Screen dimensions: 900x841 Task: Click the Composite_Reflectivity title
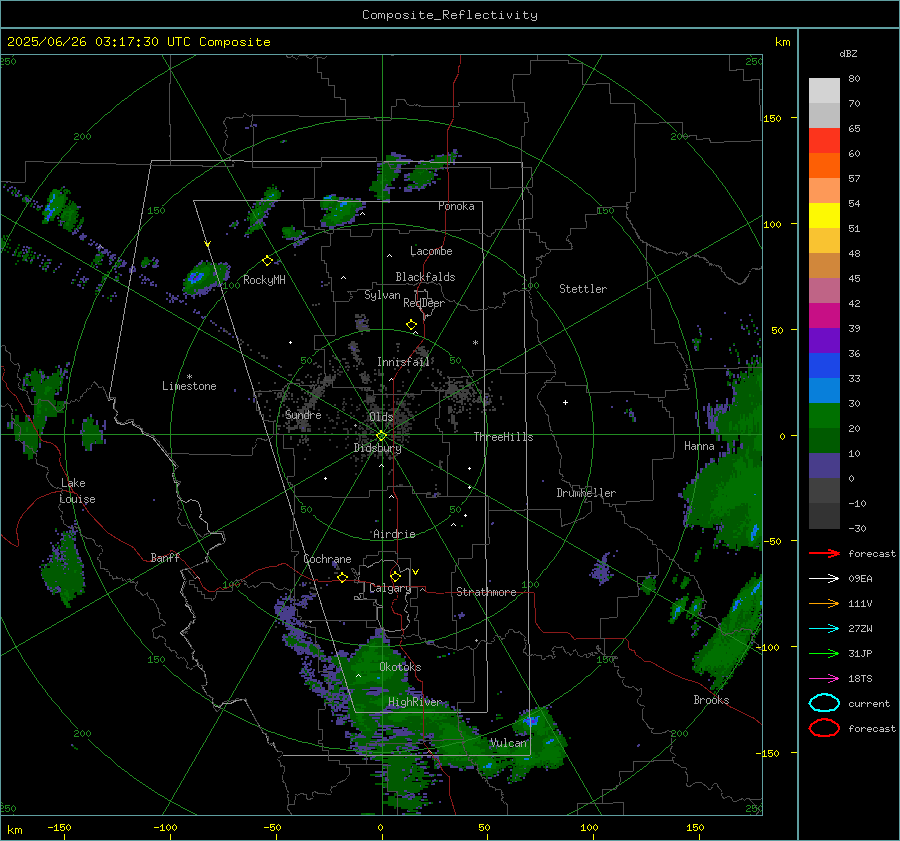(449, 15)
